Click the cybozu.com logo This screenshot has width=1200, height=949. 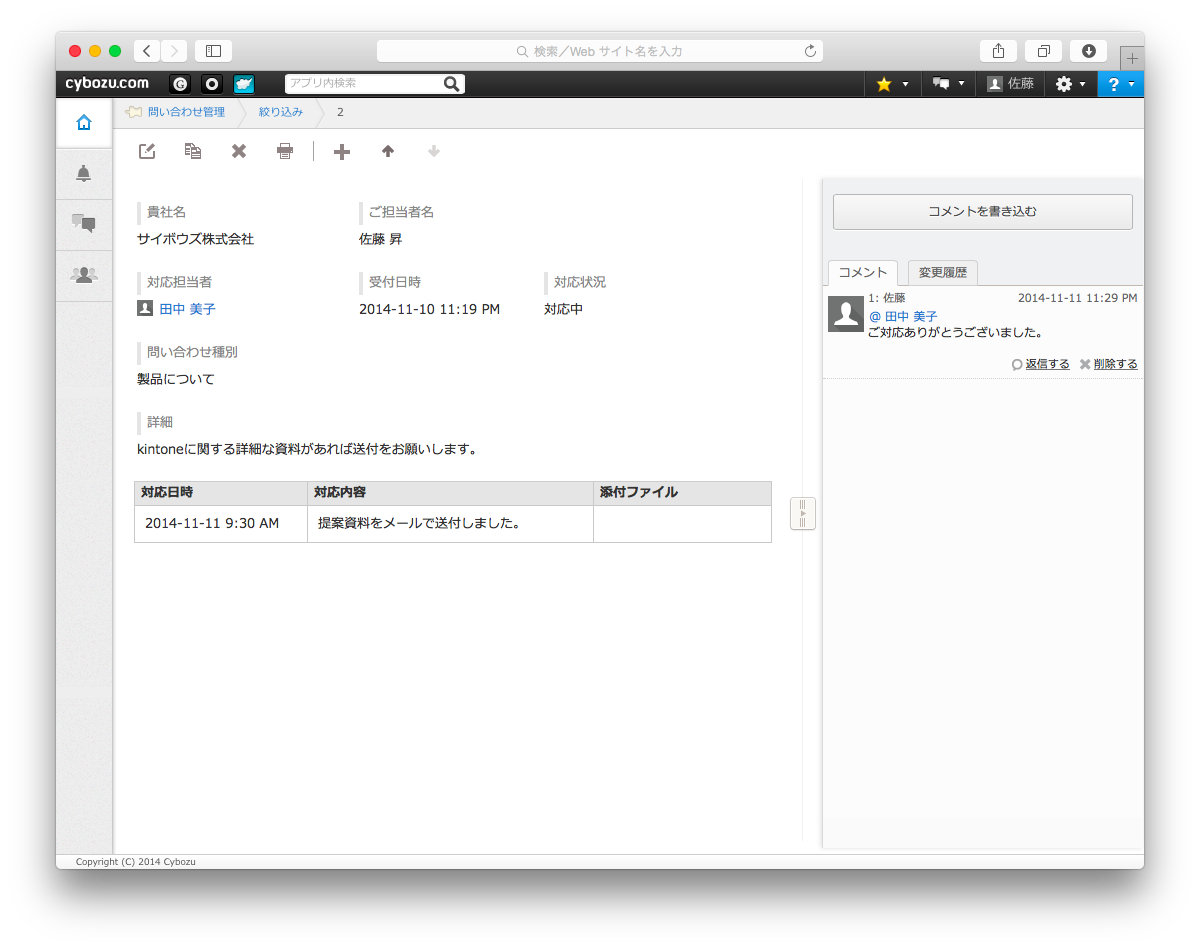107,84
